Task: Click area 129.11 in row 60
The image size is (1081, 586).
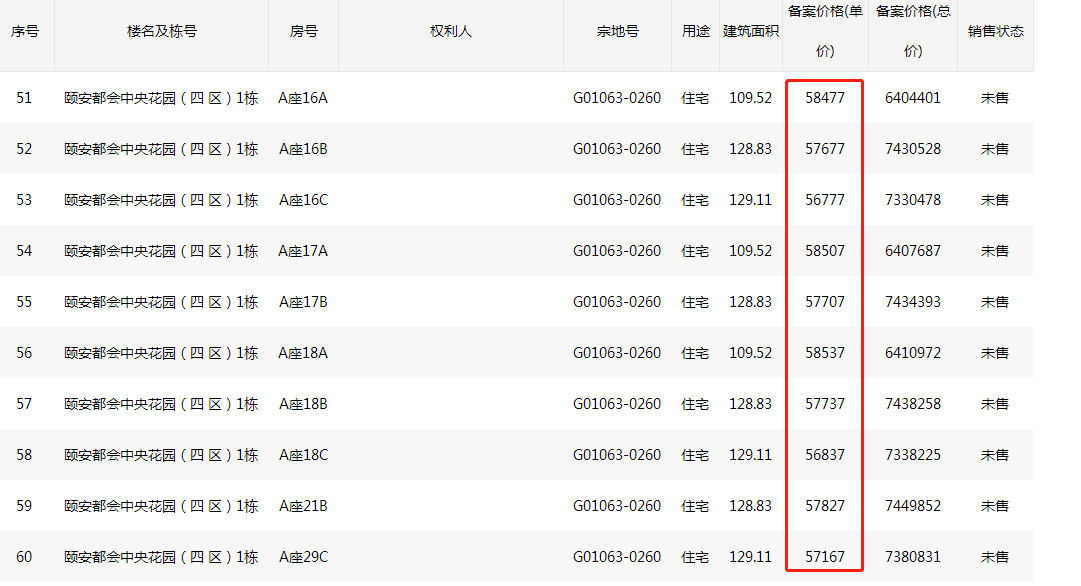Action: point(751,557)
